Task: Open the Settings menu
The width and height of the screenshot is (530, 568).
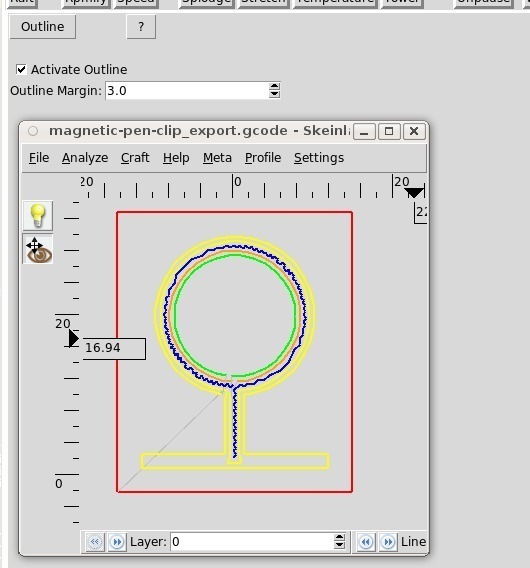Action: 319,158
